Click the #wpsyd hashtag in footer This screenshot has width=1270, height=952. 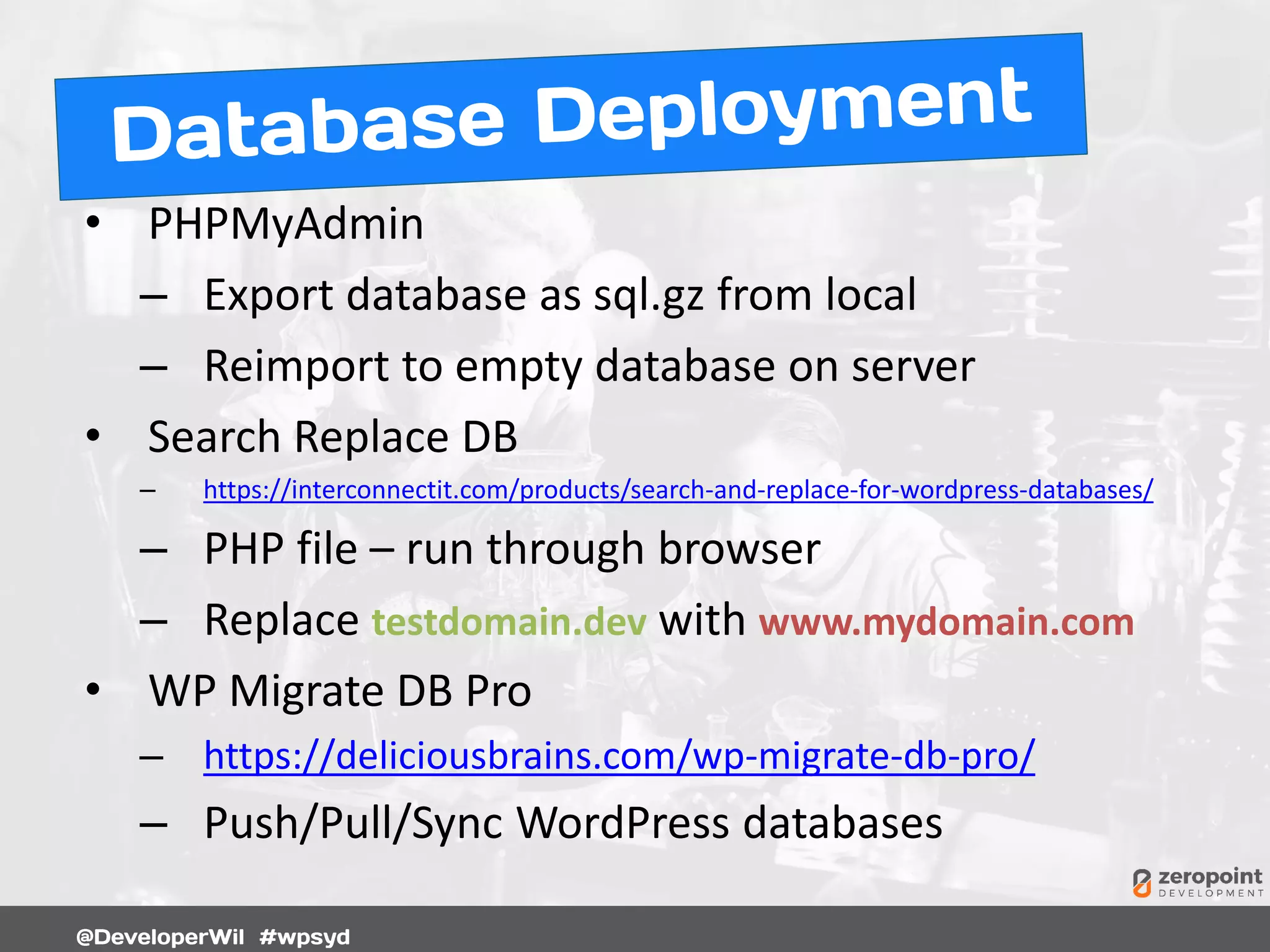(x=304, y=937)
